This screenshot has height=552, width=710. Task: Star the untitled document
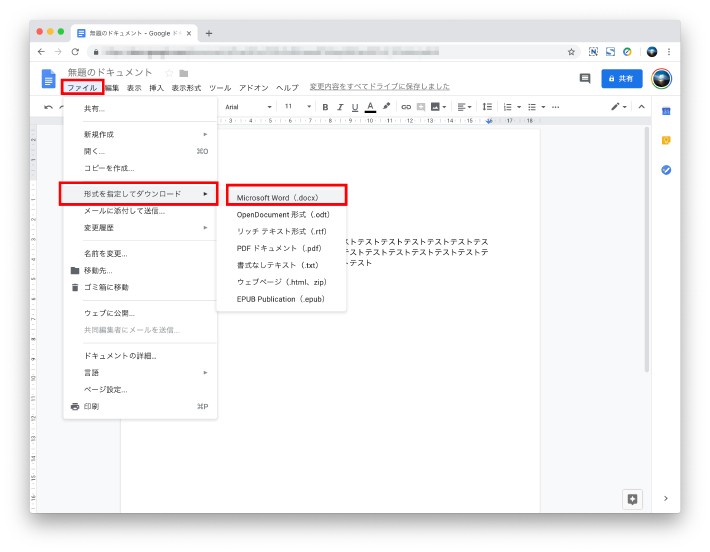tap(169, 73)
